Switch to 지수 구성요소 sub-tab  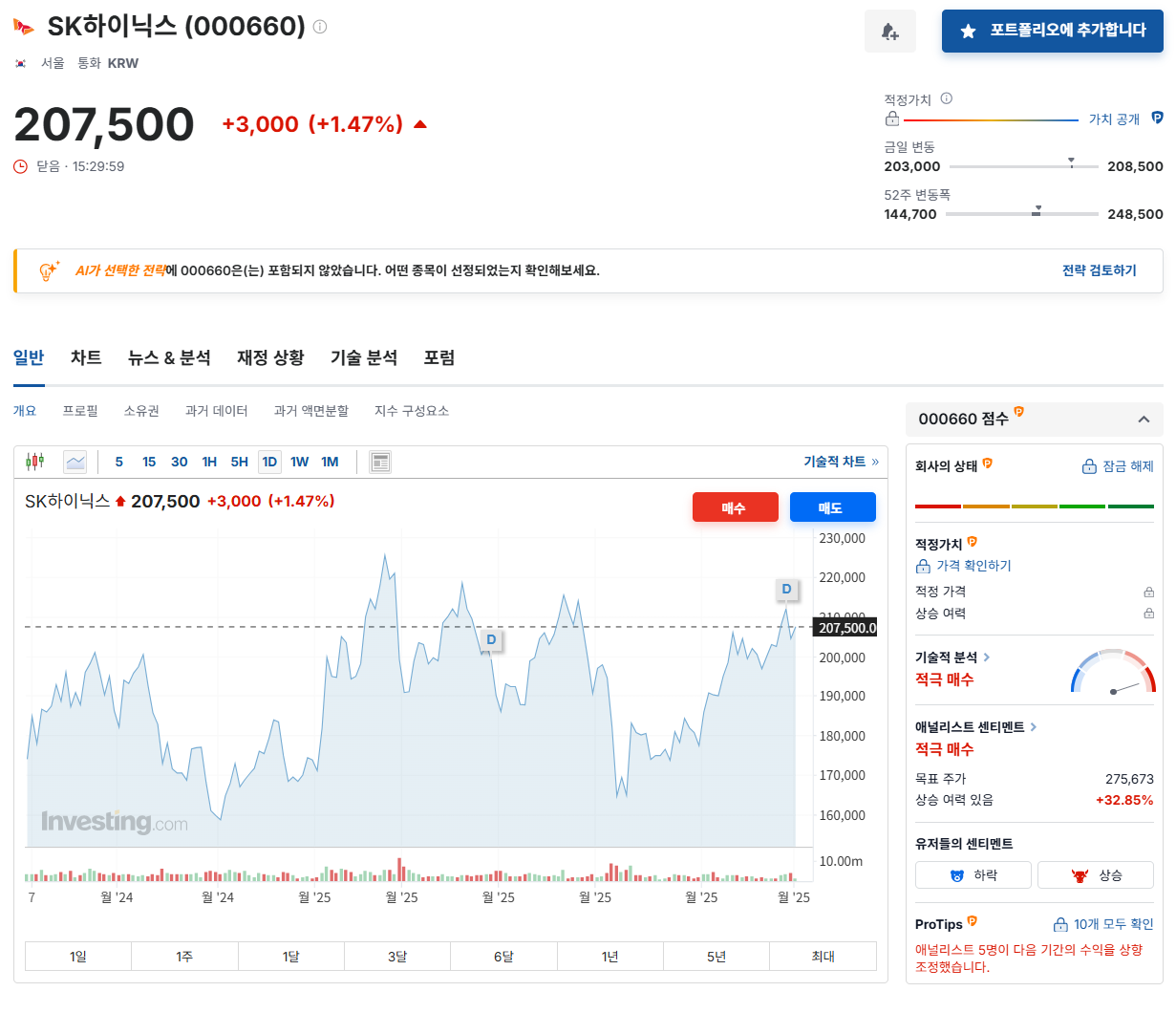(x=412, y=411)
